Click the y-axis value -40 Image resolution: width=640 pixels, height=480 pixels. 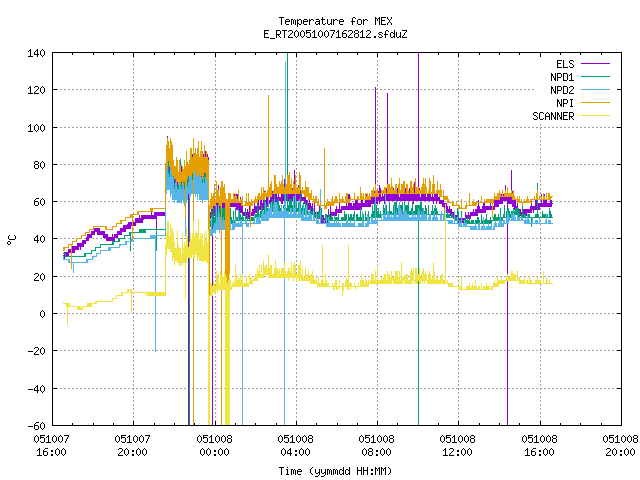36,389
